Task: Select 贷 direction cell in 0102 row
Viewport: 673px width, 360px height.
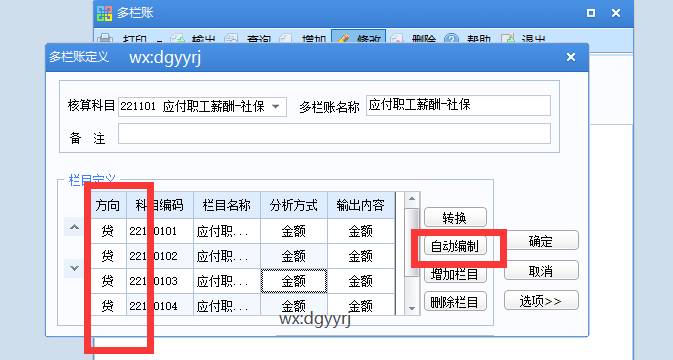Action: 108,256
